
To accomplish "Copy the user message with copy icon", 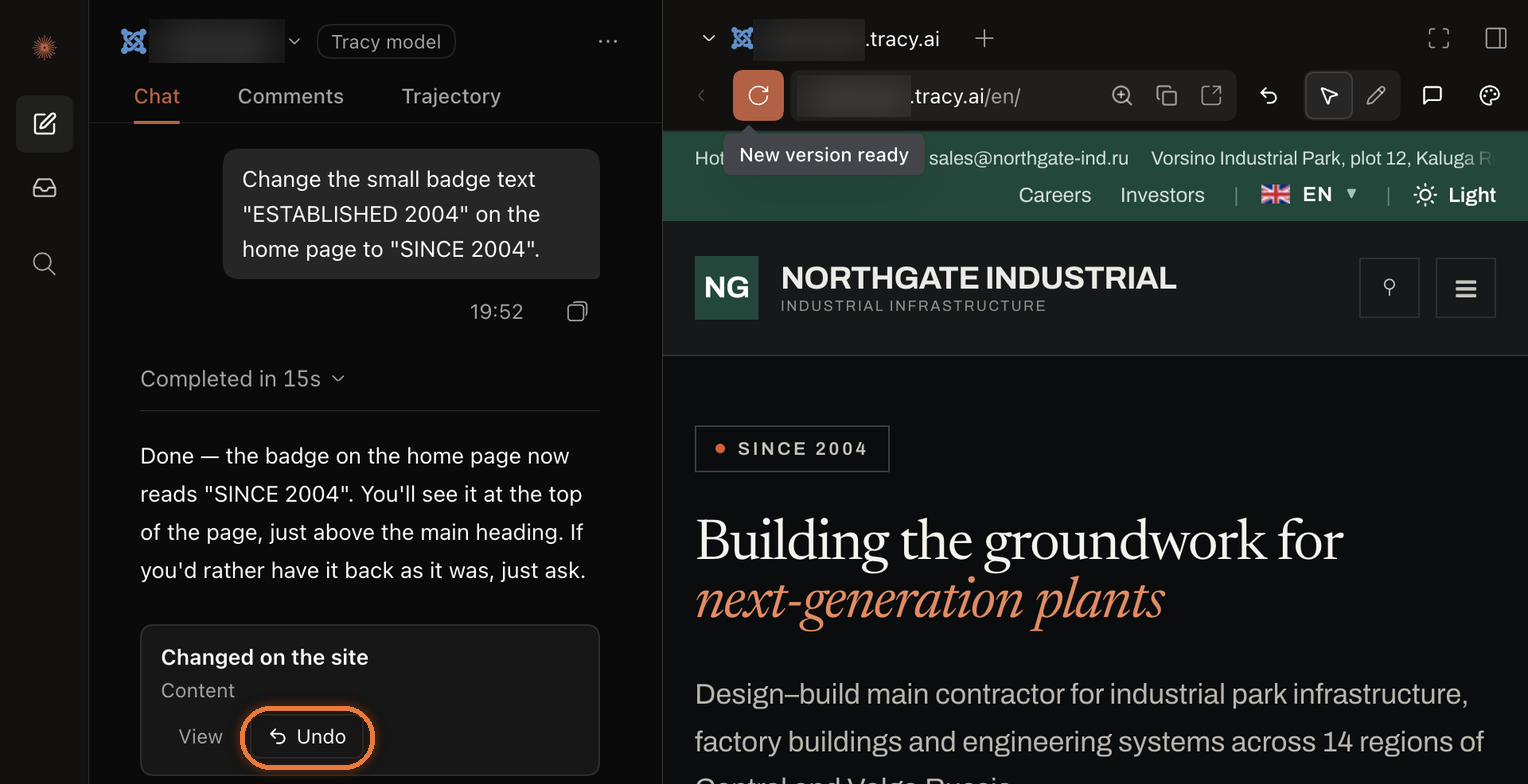I will tap(577, 312).
